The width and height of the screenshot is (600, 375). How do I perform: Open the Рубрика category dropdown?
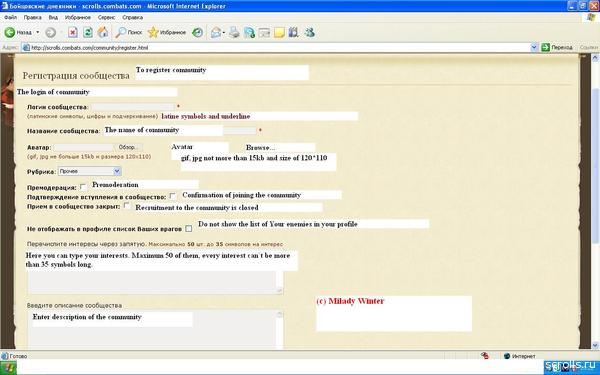tap(90, 171)
